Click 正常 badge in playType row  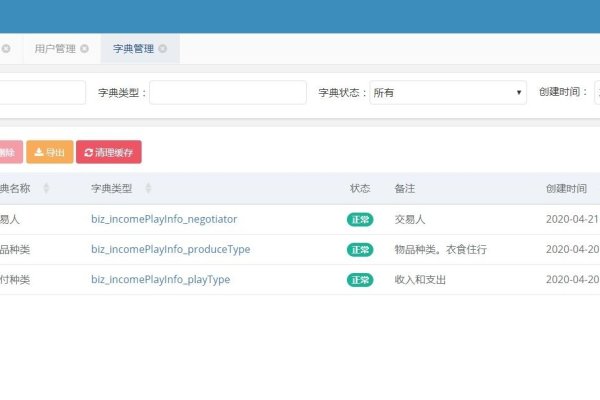point(360,280)
